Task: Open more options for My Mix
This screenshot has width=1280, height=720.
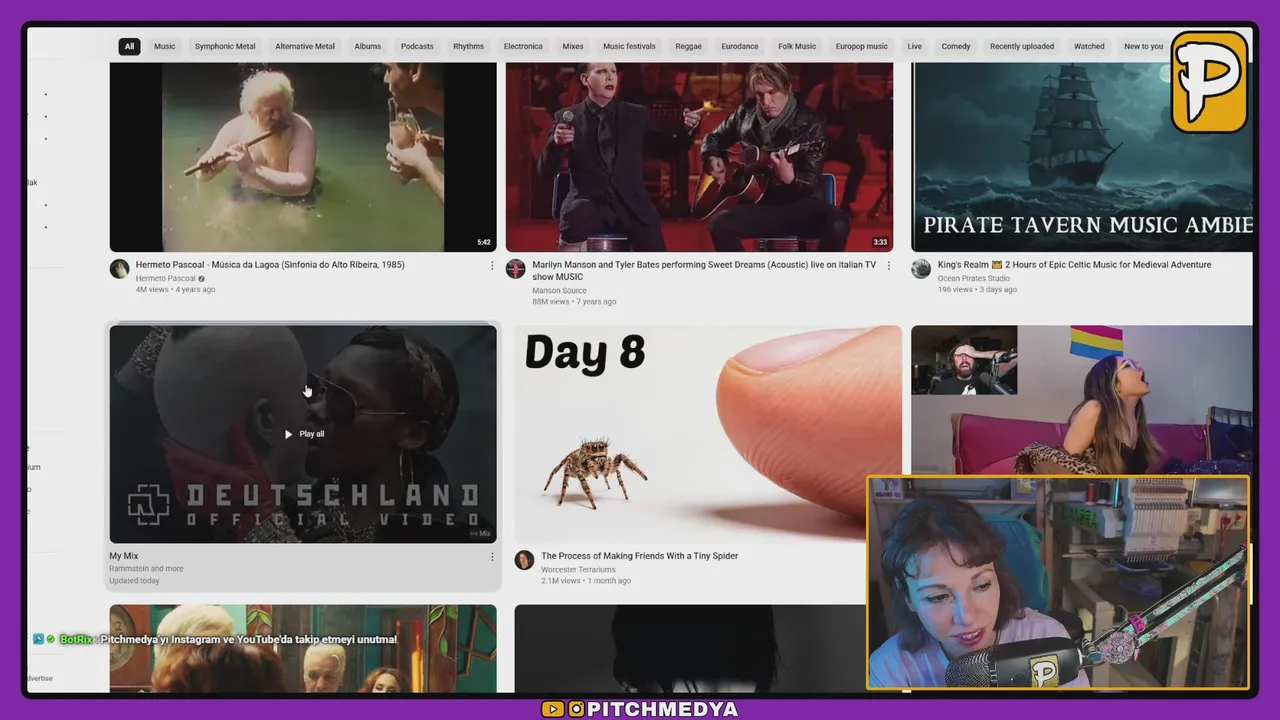Action: pos(492,557)
